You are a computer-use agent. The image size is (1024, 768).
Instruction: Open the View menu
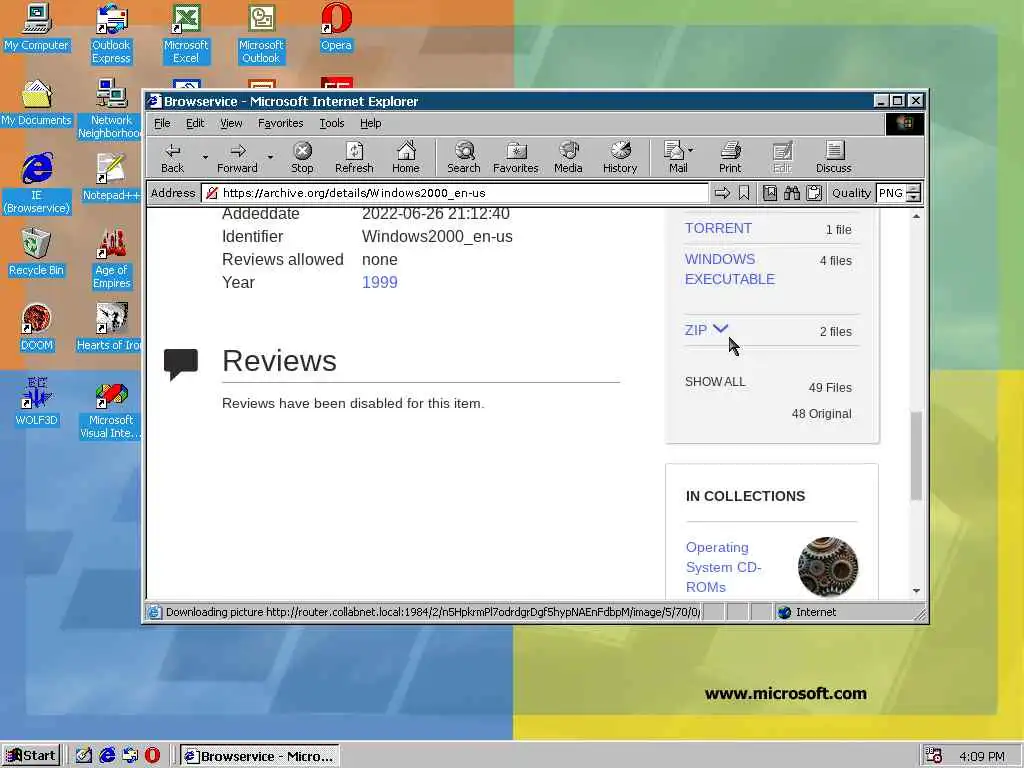[x=231, y=123]
